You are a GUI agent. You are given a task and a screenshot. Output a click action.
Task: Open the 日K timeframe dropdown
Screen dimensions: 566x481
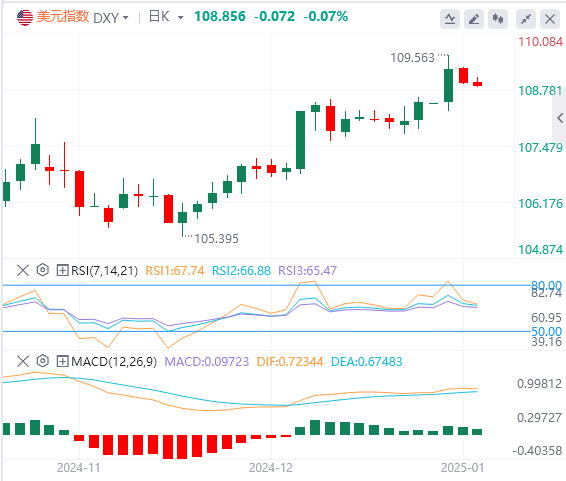coord(166,17)
